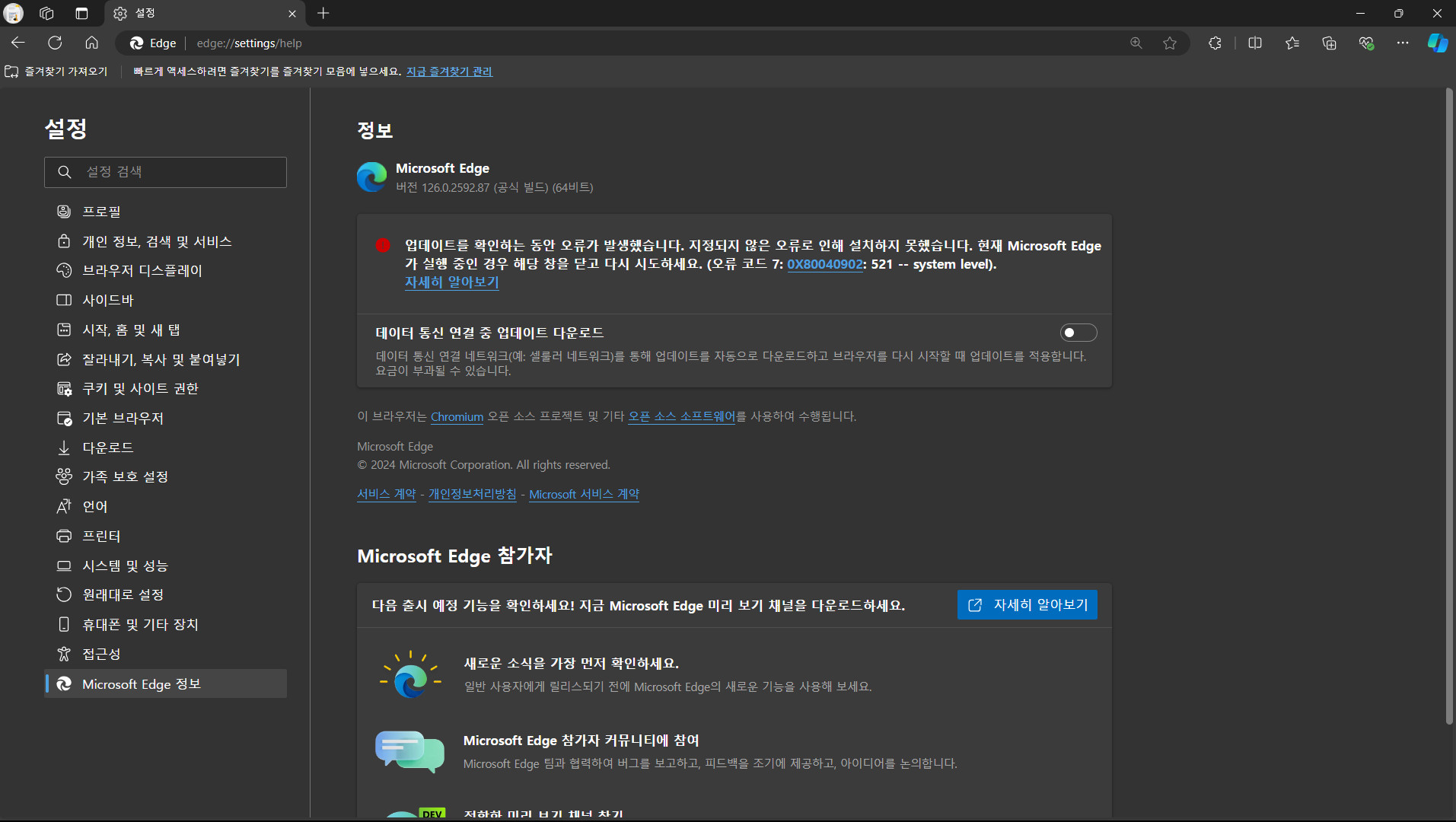Open the Chromium link
The image size is (1456, 822).
point(457,416)
